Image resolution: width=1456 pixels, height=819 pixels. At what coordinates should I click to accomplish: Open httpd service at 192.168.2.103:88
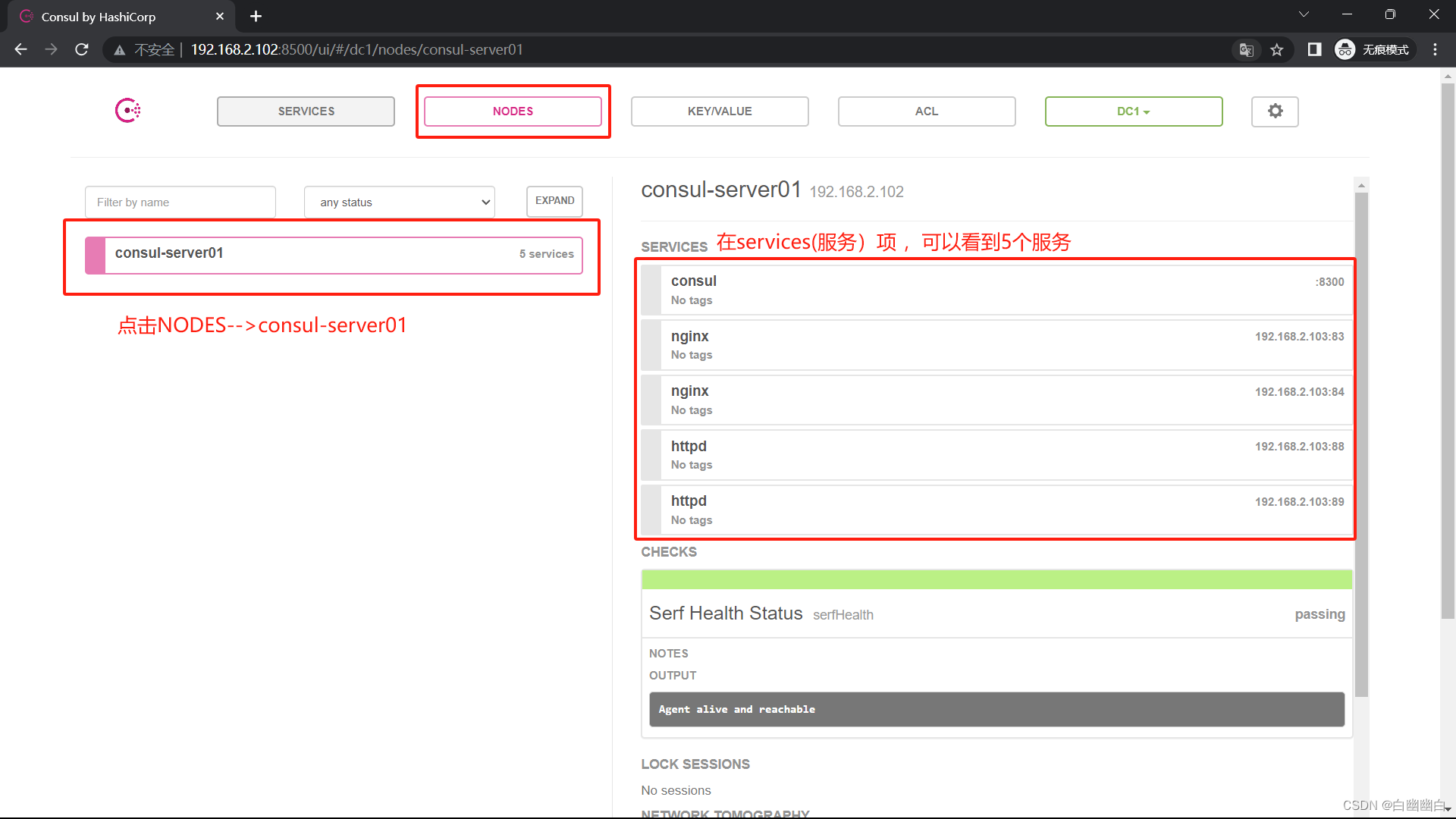[x=996, y=455]
